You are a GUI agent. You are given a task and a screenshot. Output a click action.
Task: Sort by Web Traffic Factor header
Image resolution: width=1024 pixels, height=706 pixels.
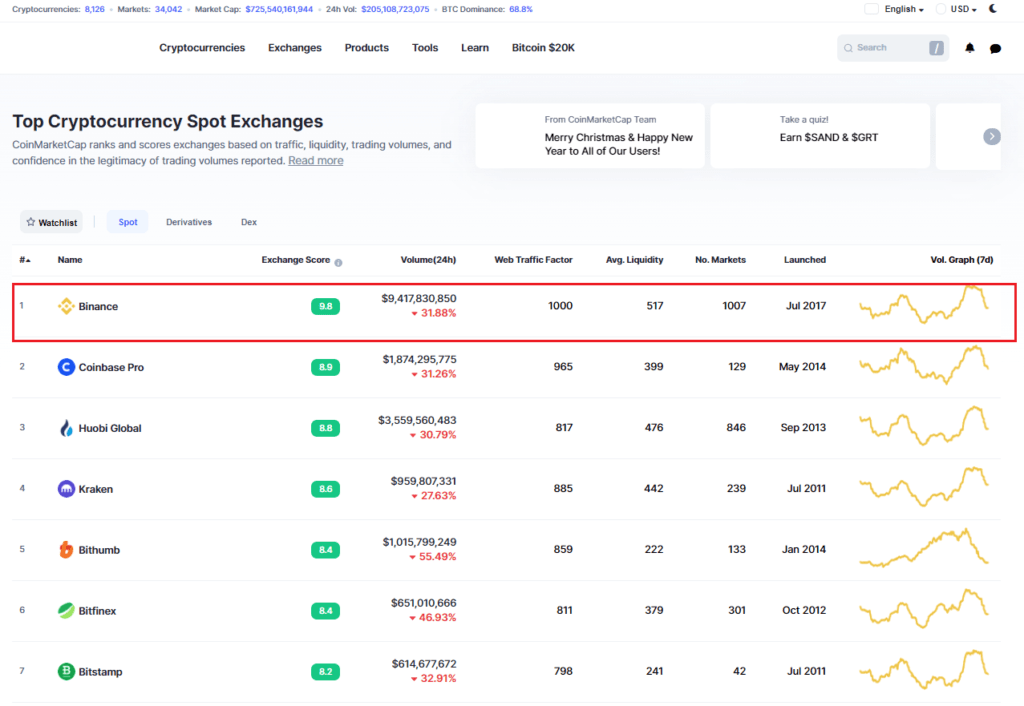pyautogui.click(x=534, y=260)
